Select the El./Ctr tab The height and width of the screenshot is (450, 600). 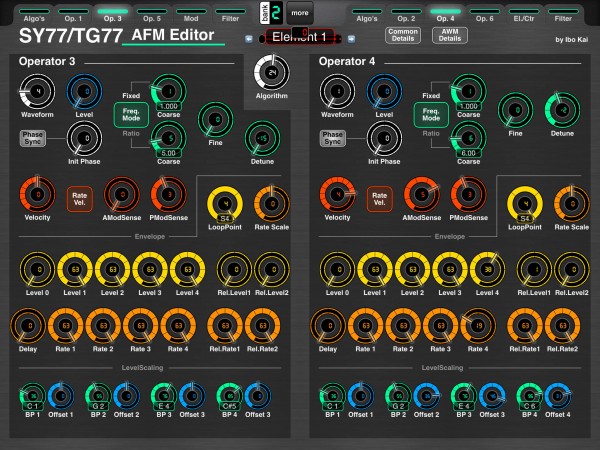[x=524, y=15]
